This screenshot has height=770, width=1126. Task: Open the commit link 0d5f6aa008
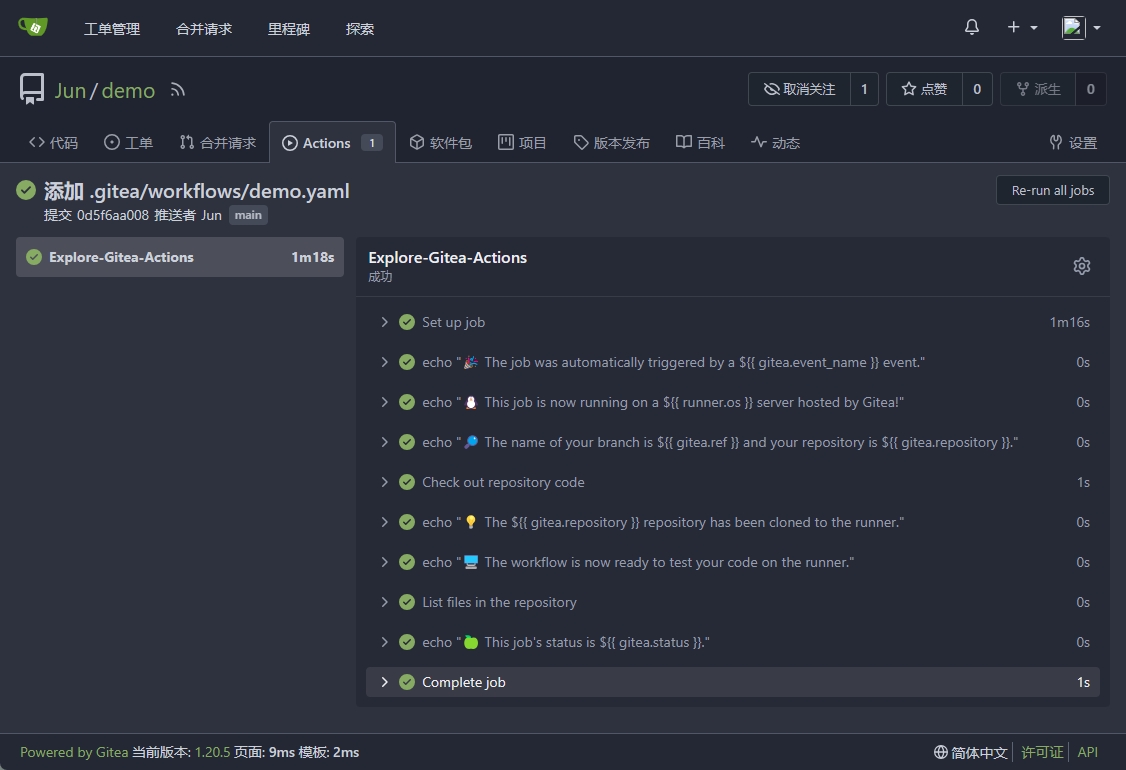pos(112,215)
